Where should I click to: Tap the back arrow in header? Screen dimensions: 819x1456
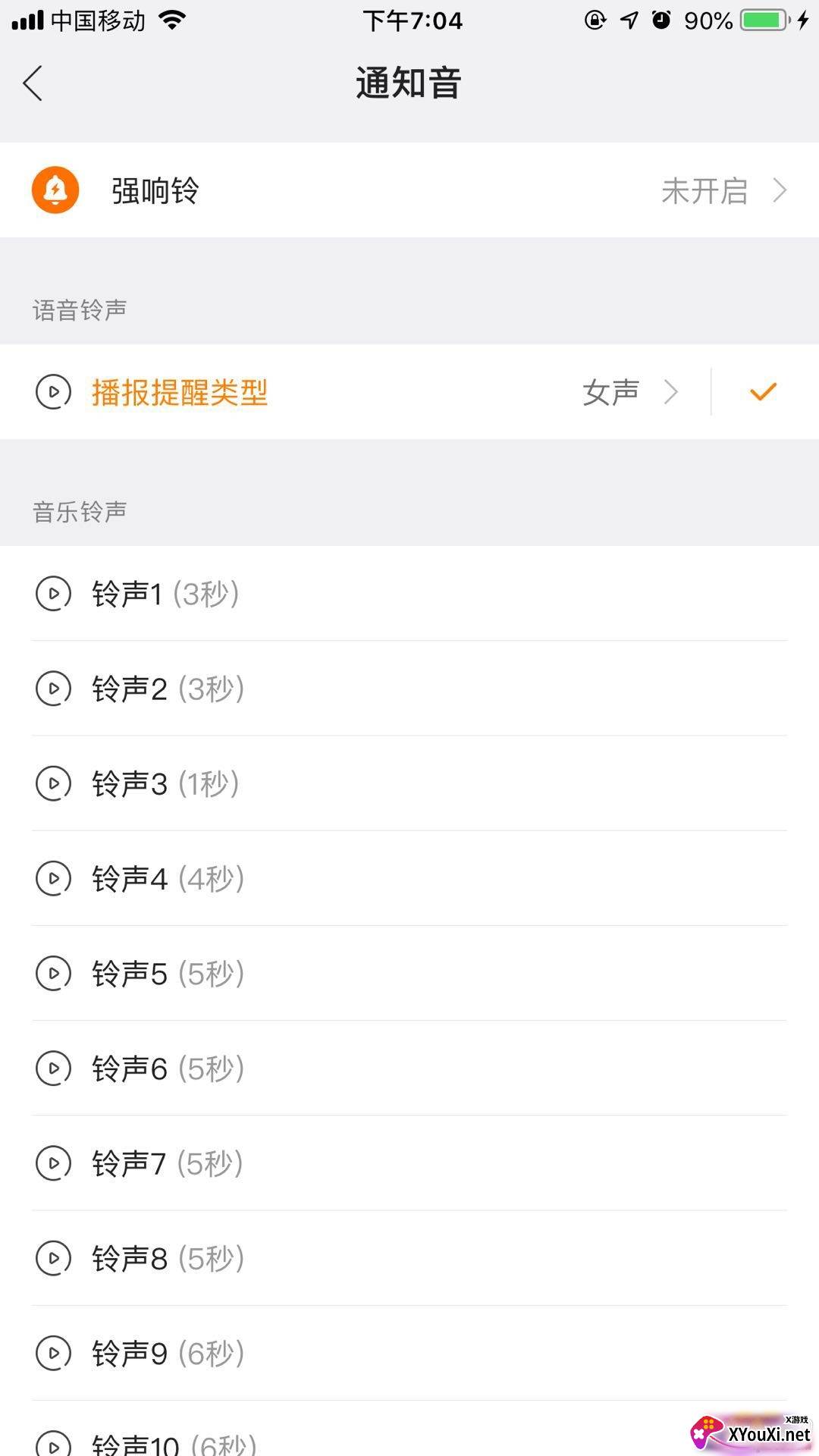tap(33, 83)
